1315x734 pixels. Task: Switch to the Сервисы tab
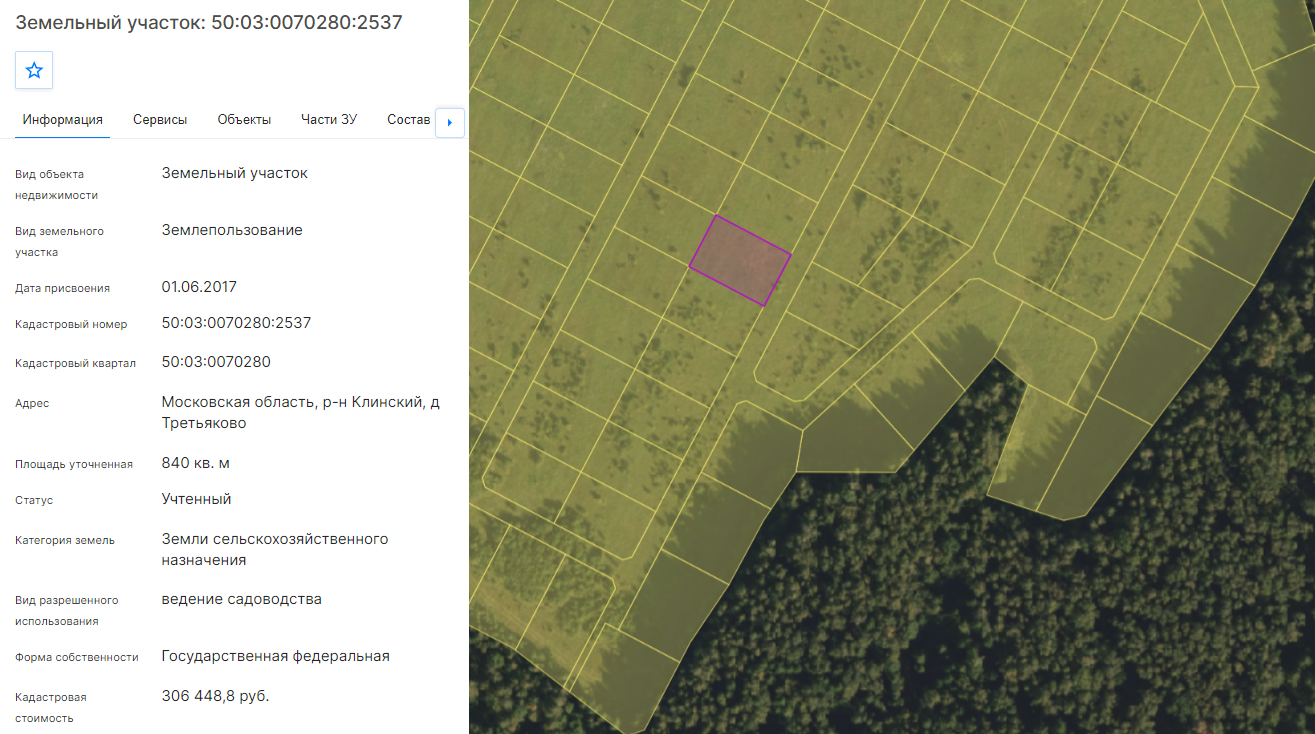(x=160, y=119)
